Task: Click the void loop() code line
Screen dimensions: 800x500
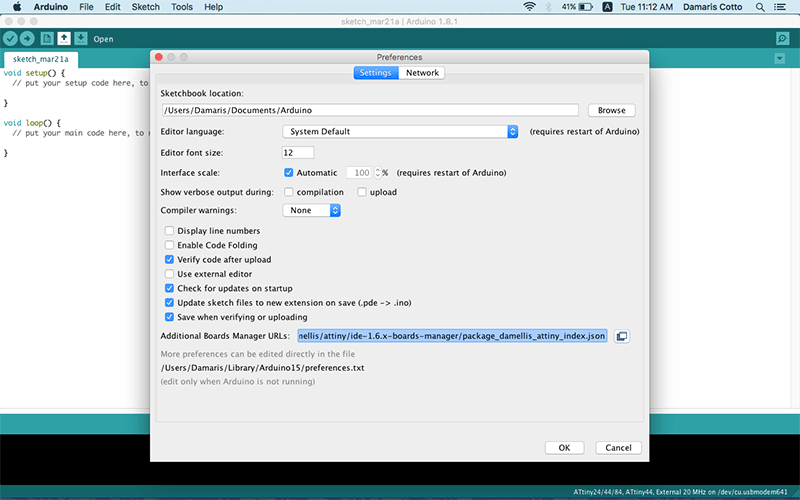Action: coord(32,123)
